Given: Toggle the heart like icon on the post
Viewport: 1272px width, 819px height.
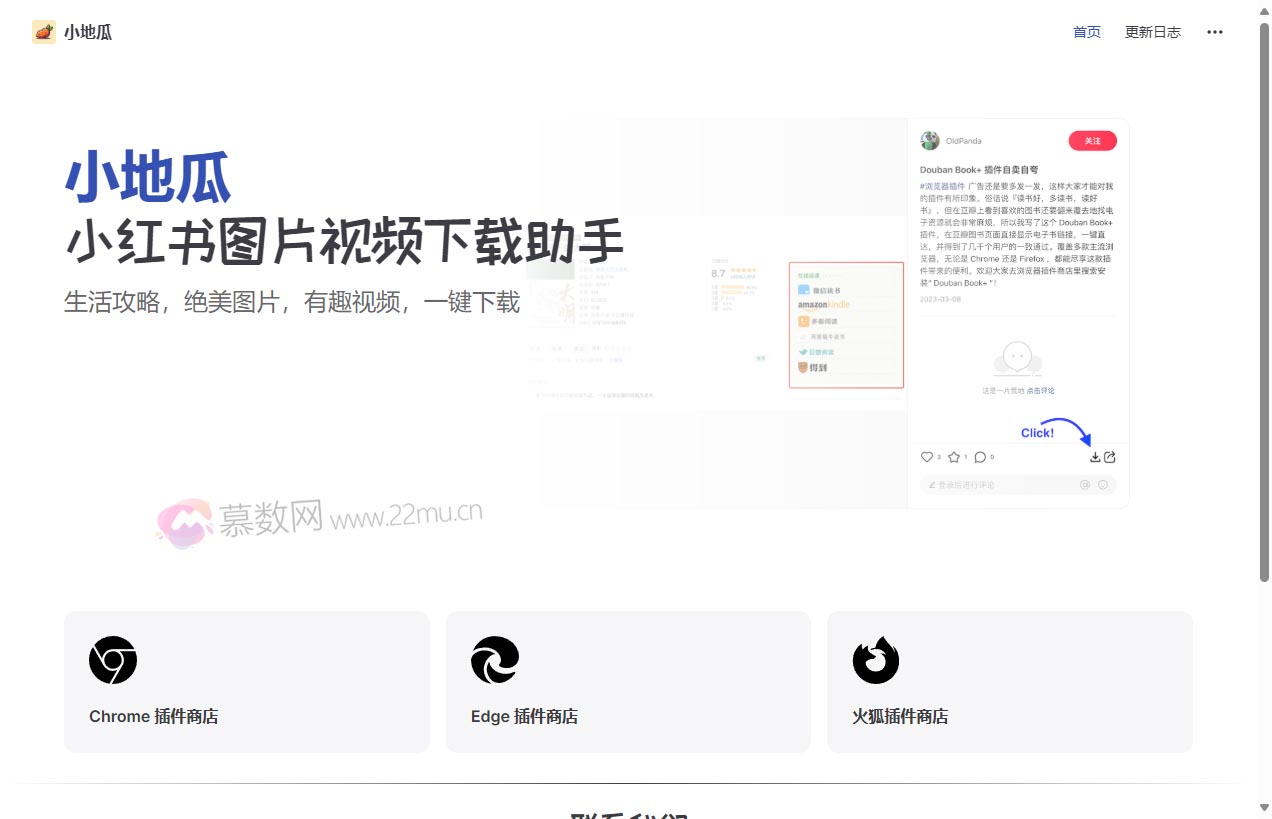Looking at the screenshot, I should point(927,457).
